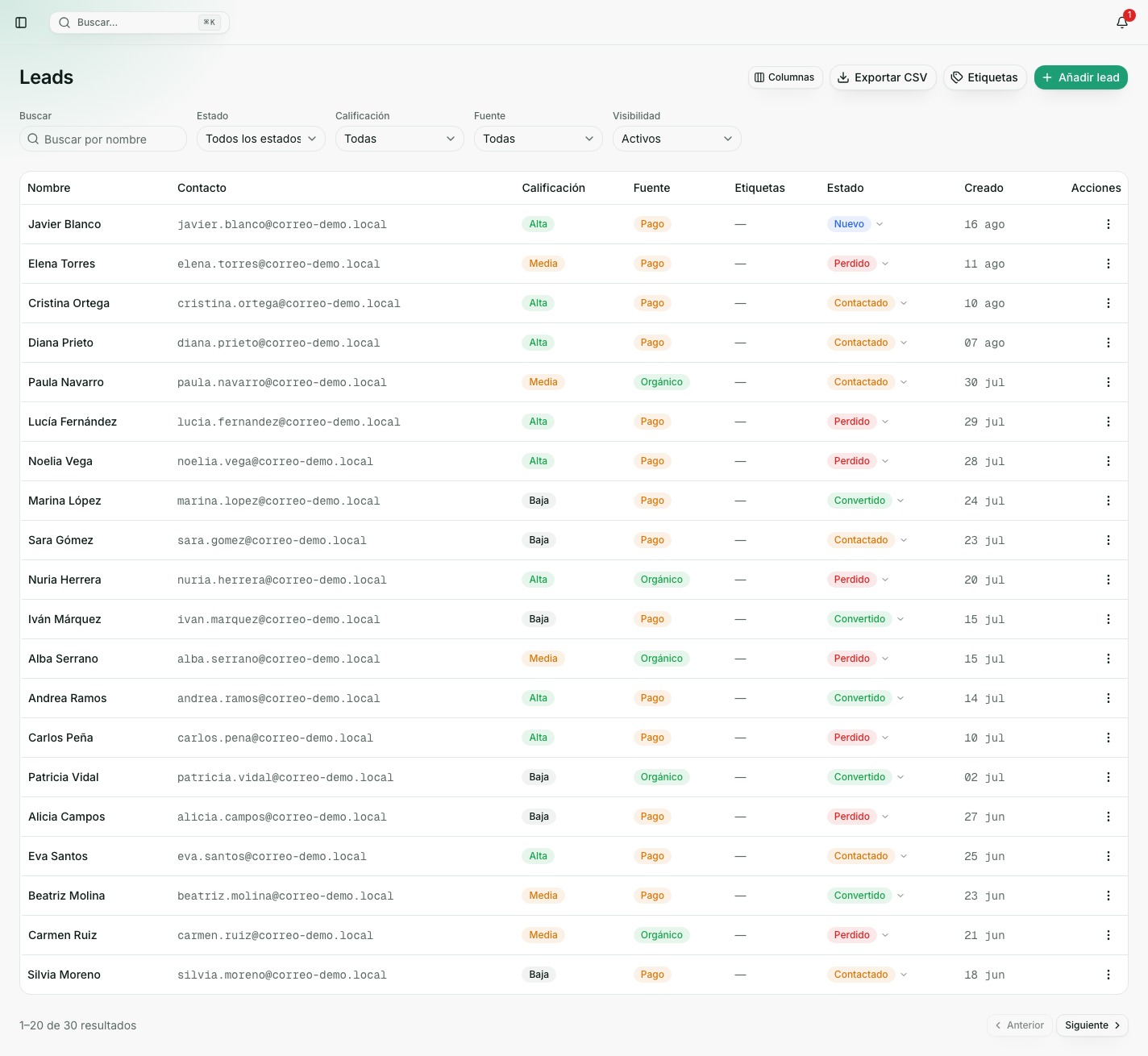The image size is (1148, 1056).
Task: Open actions menu for Nuria Herrera
Action: point(1108,580)
